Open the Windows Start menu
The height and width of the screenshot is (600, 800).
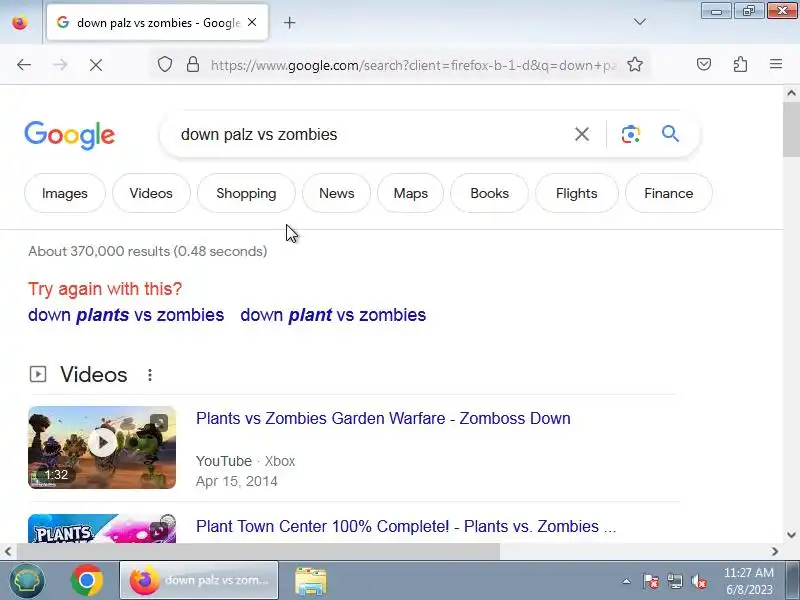(x=27, y=581)
